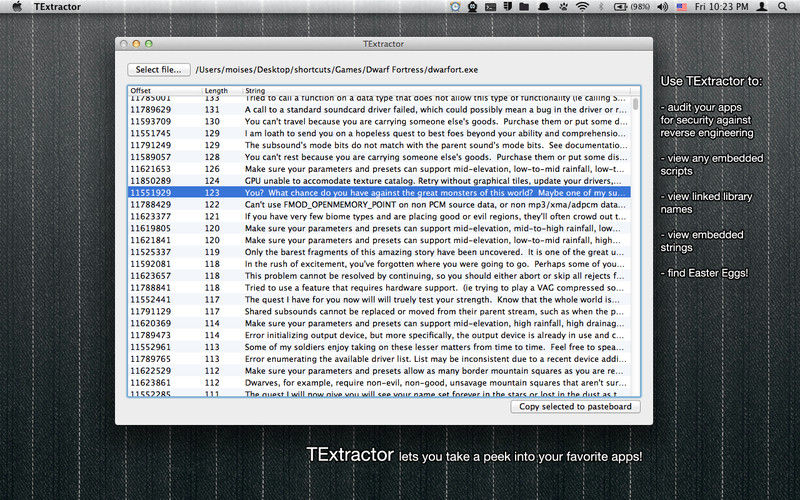The image size is (800, 500).
Task: Click the terminal icon in menu bar
Action: pyautogui.click(x=490, y=7)
